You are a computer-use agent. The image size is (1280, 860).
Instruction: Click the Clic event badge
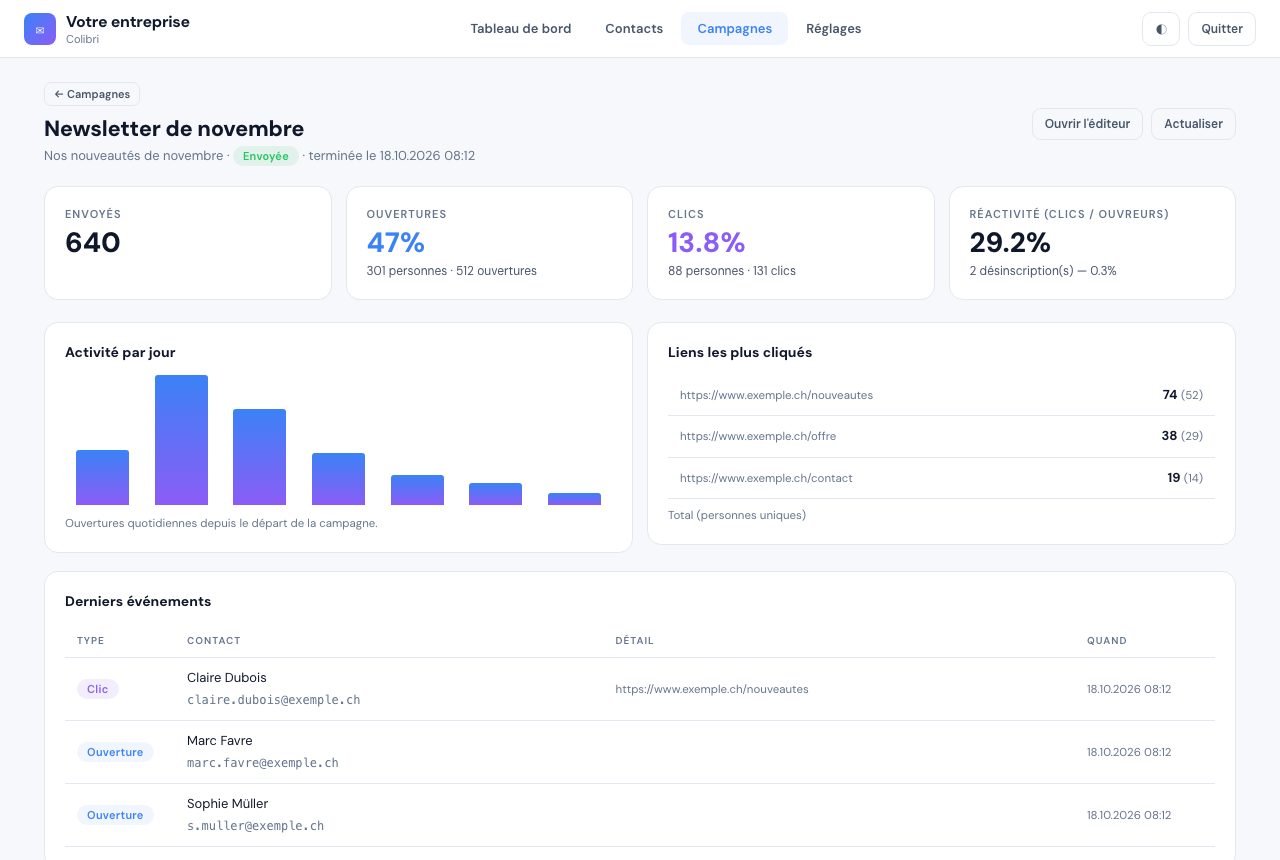pyautogui.click(x=98, y=689)
